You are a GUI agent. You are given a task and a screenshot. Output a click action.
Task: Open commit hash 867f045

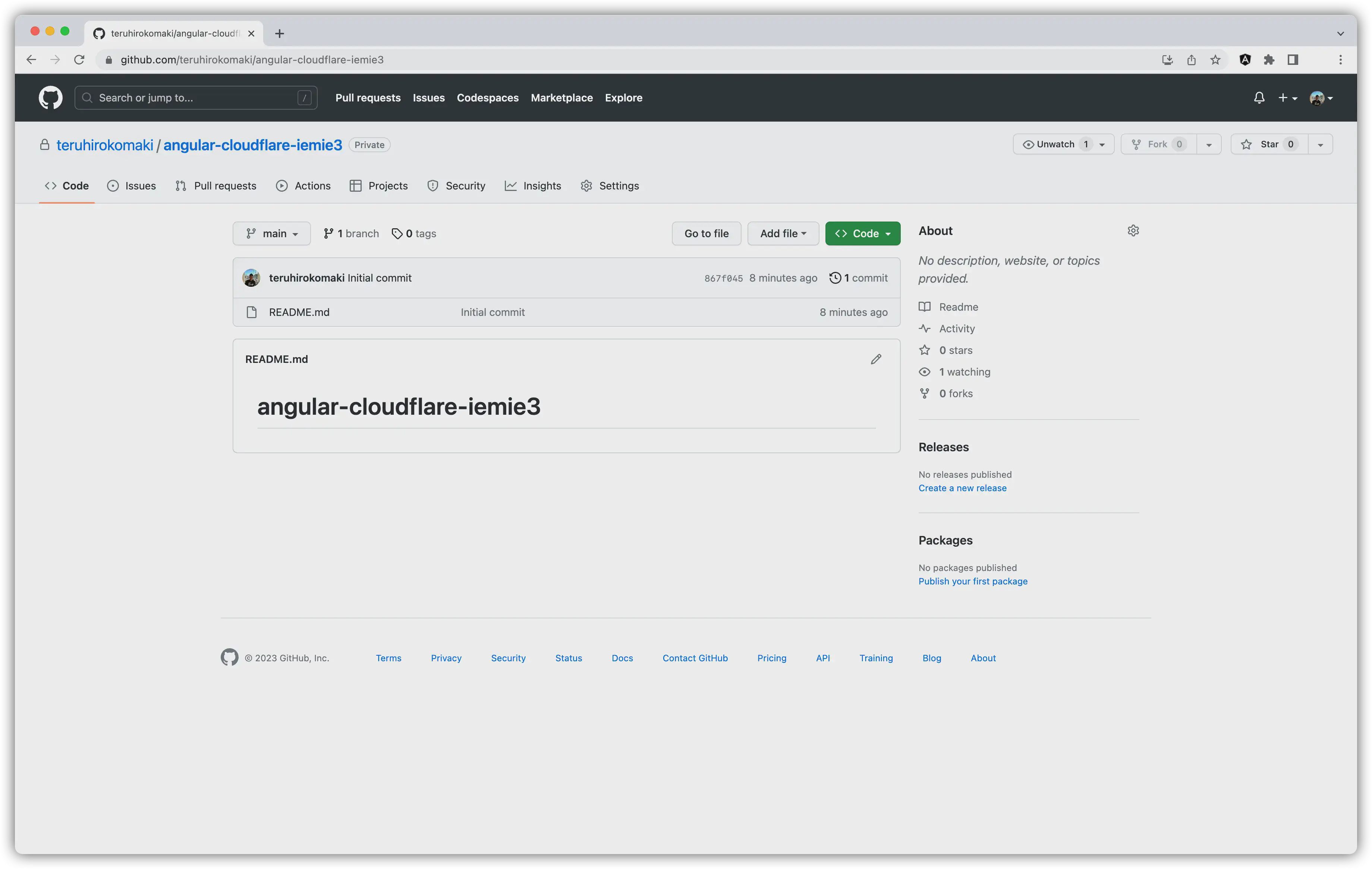tap(723, 278)
